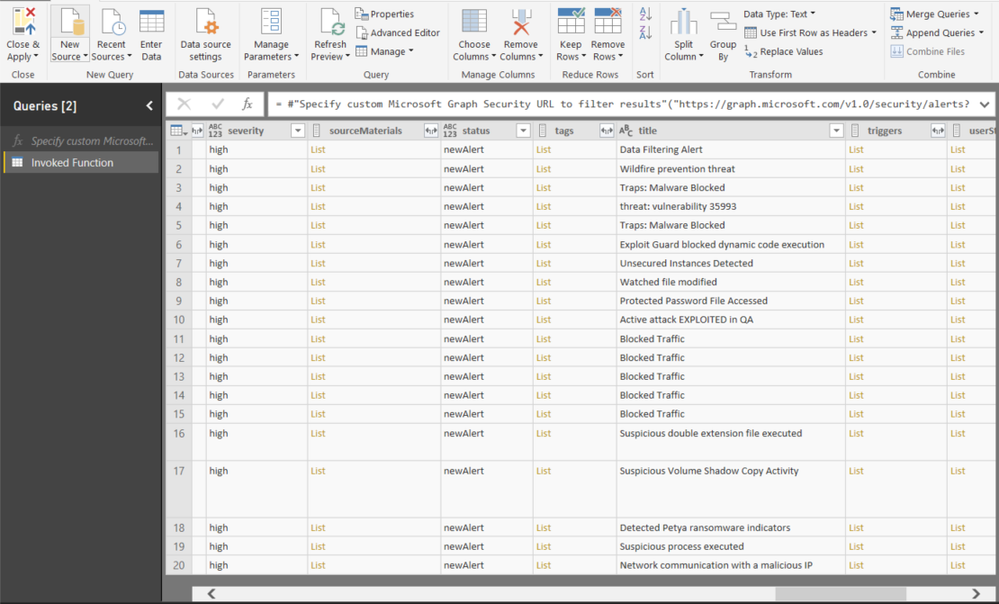
Task: Expand the sourceMaterials column values
Action: [x=431, y=131]
